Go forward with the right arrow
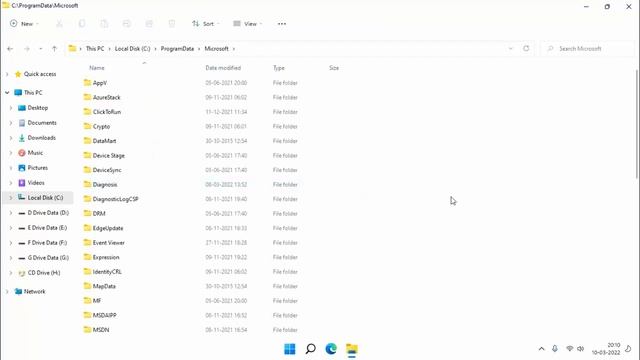Screen dimensions: 640x360 click(x=27, y=49)
